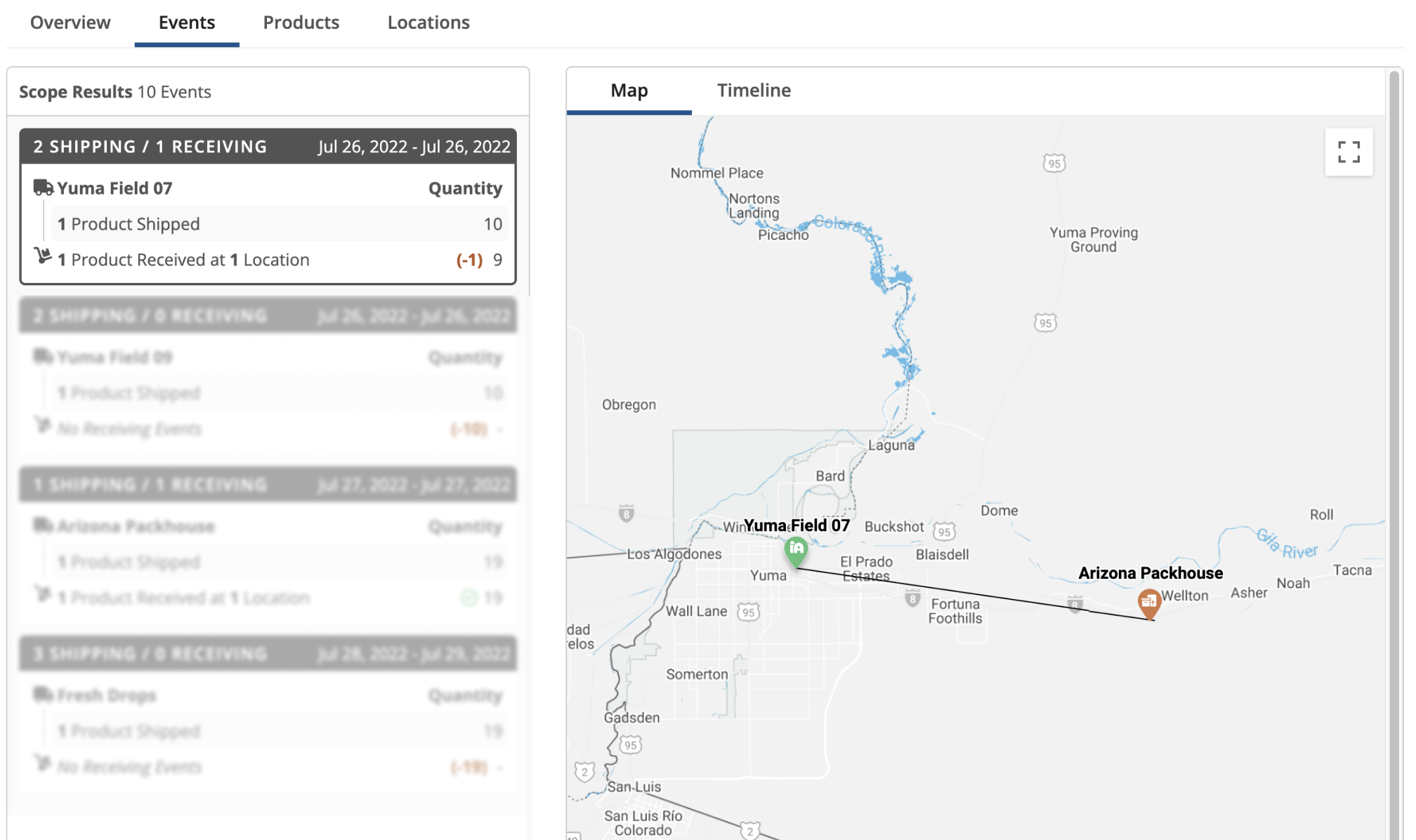Click the Yuma Field 07 event title
This screenshot has height=840, width=1416.
(x=114, y=188)
